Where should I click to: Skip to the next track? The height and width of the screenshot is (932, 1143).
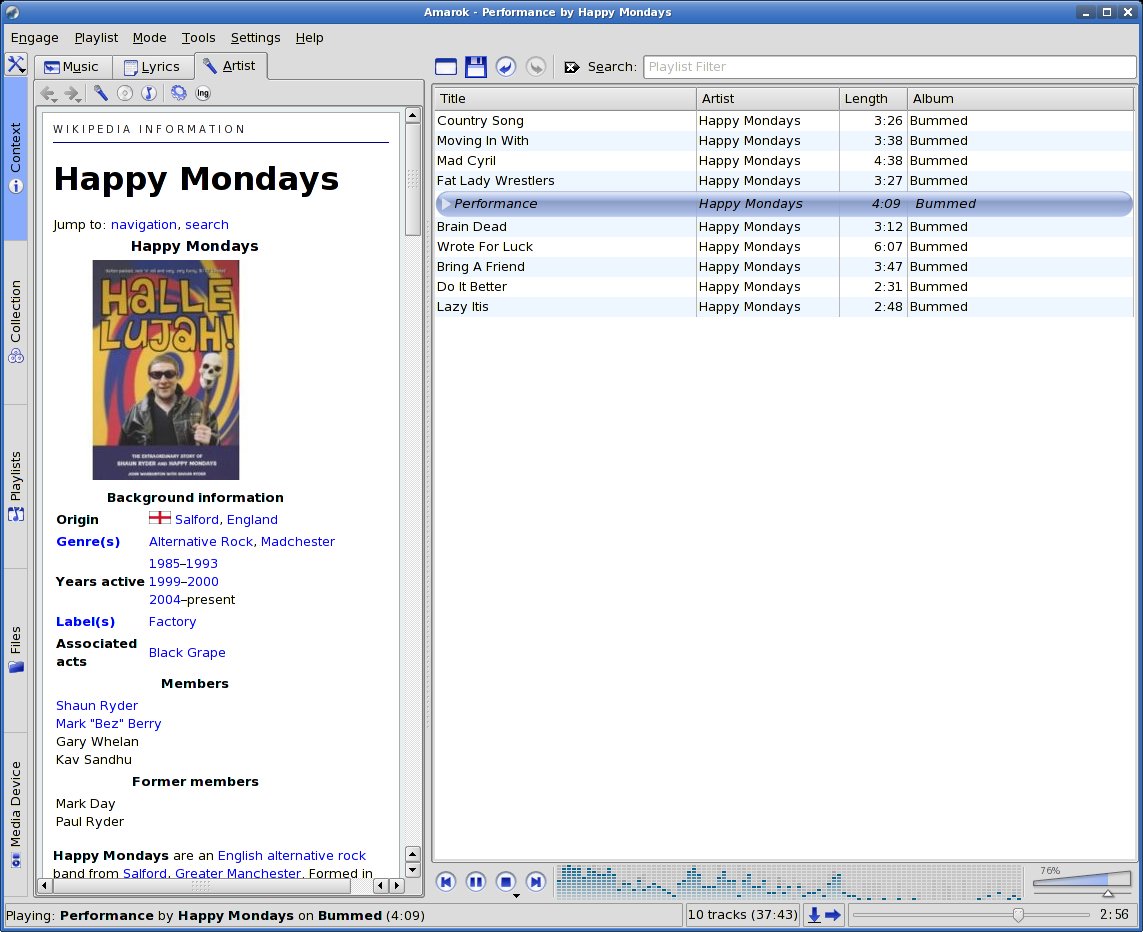pyautogui.click(x=536, y=882)
